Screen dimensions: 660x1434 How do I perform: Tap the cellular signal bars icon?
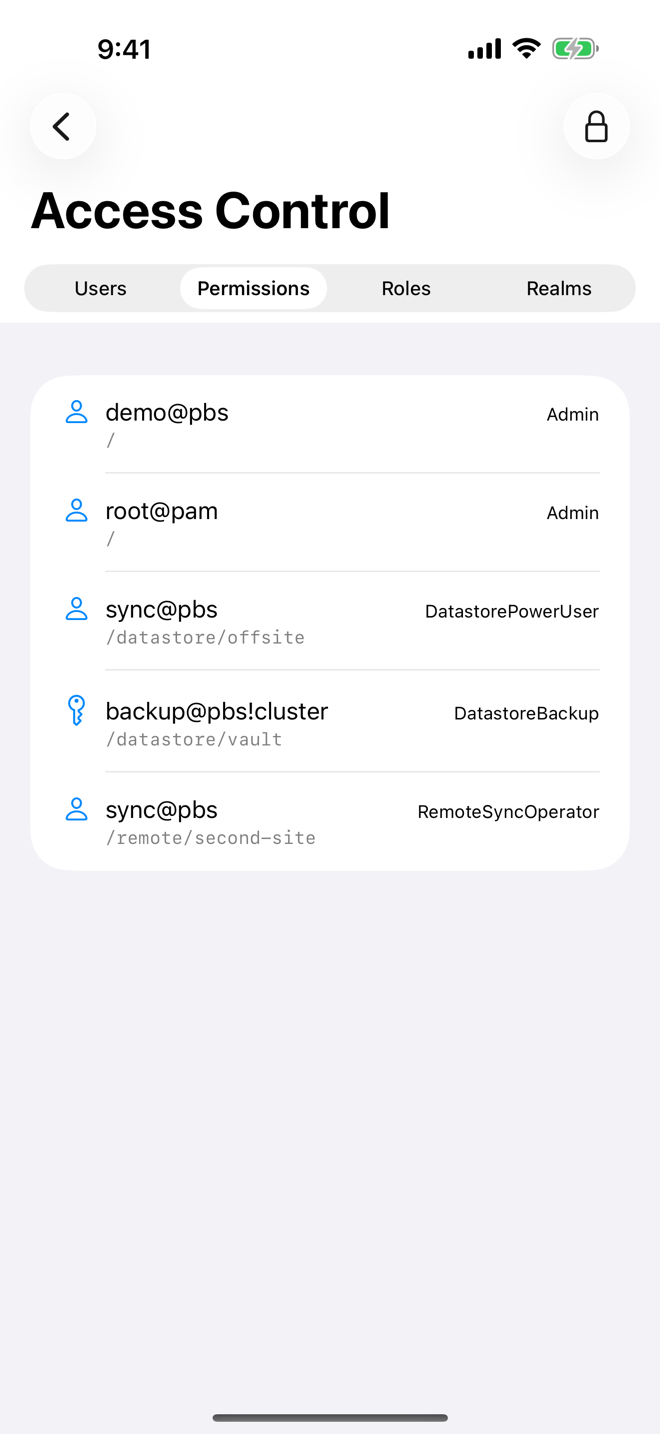(485, 49)
